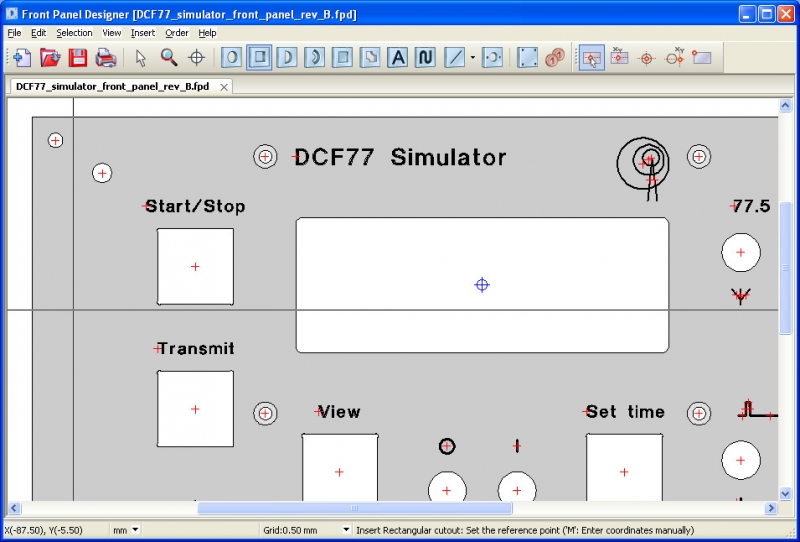Toggle XY reference point on rectangle

click(619, 57)
